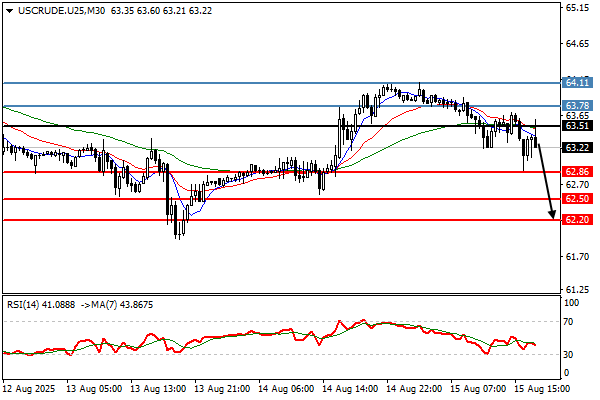
Task: Click the 61.70 price scale value
Action: click(x=577, y=256)
